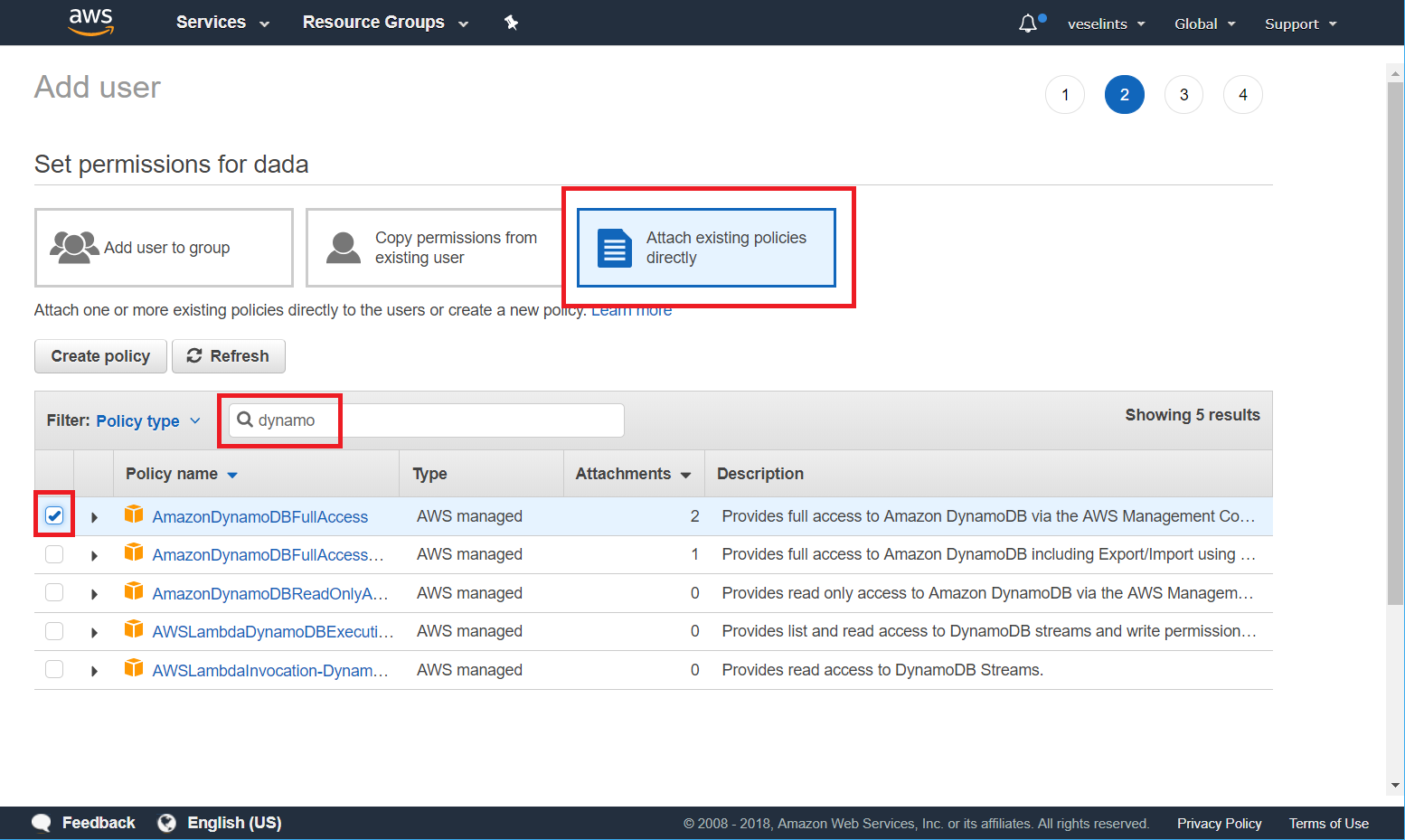Image resolution: width=1405 pixels, height=840 pixels.
Task: Click the pin shortcut icon in navbar
Action: [512, 22]
